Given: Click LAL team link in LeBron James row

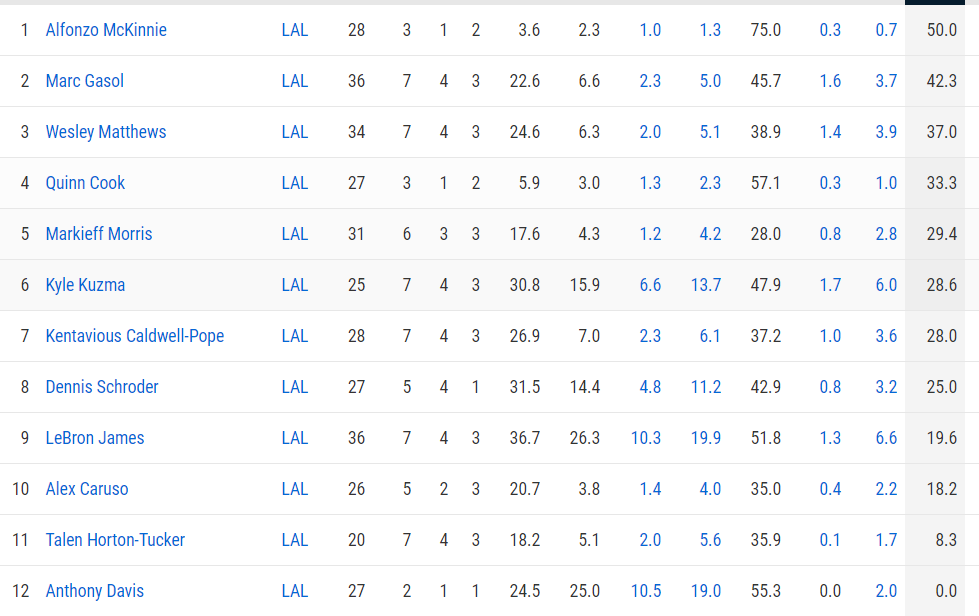Looking at the screenshot, I should [295, 438].
